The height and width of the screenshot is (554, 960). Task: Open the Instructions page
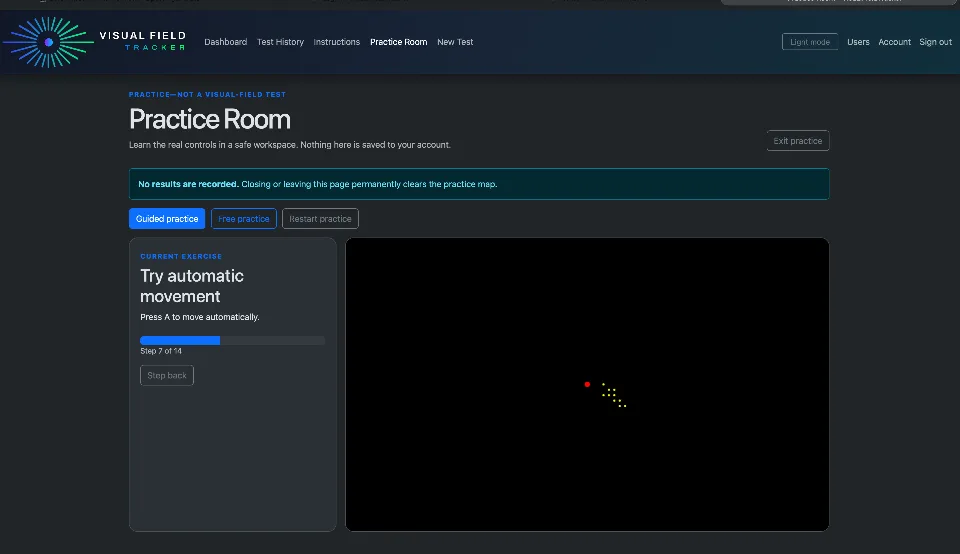[337, 42]
